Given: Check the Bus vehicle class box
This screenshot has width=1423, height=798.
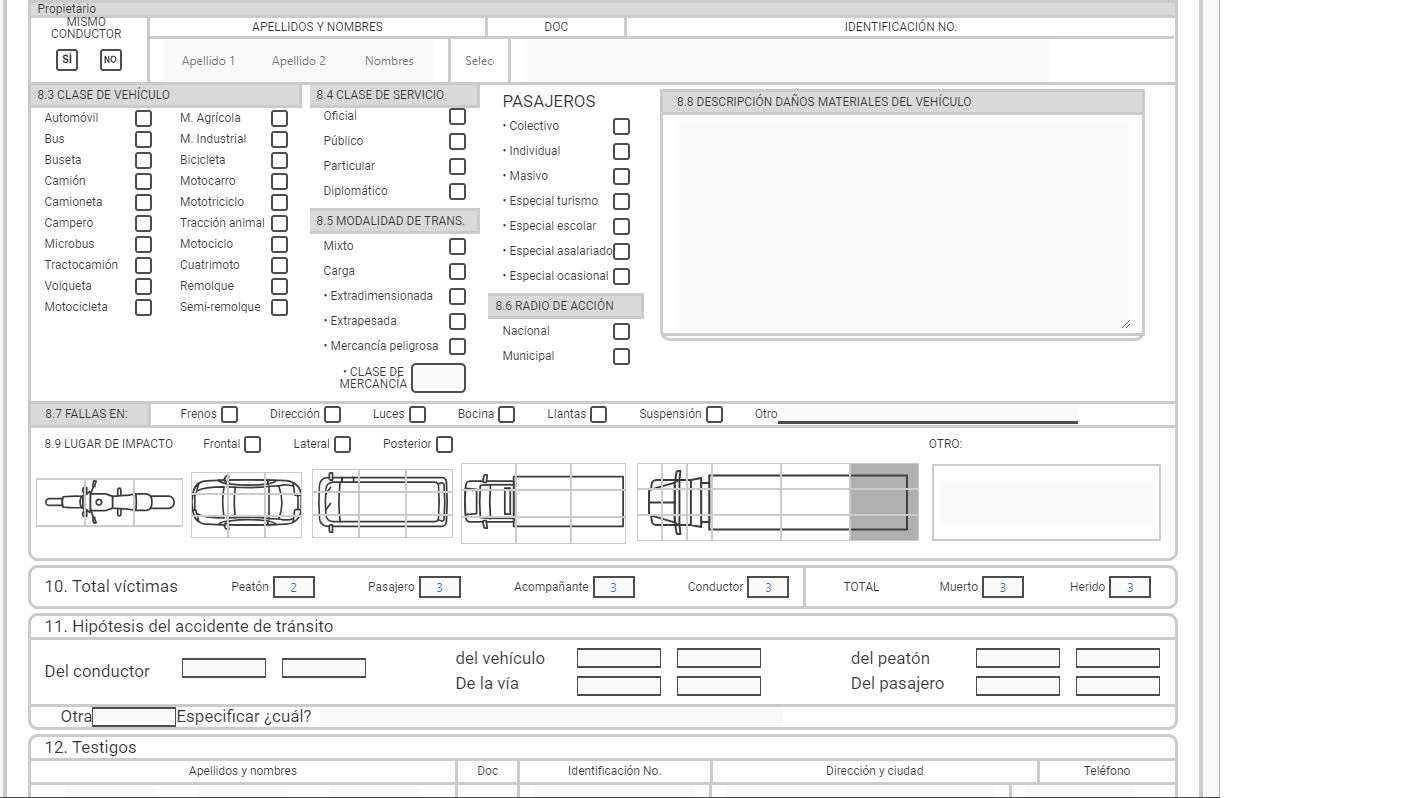Looking at the screenshot, I should [143, 139].
